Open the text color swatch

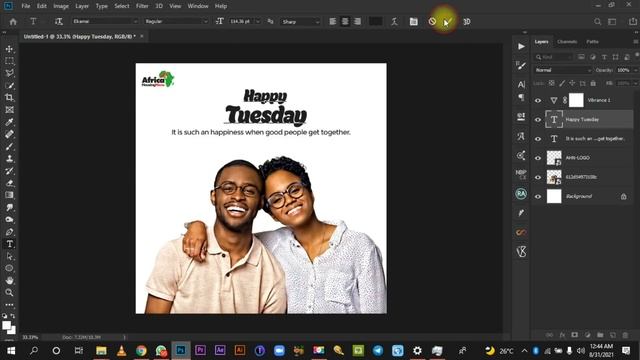point(376,22)
